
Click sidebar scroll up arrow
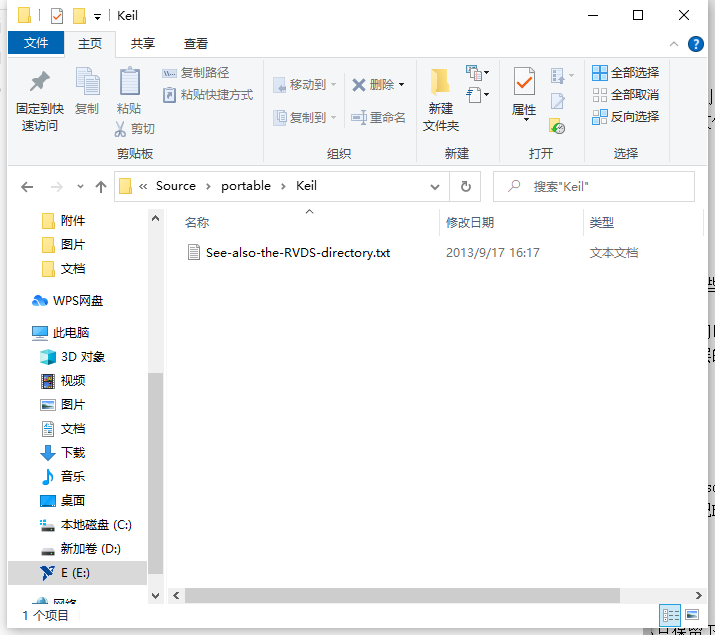pos(155,218)
